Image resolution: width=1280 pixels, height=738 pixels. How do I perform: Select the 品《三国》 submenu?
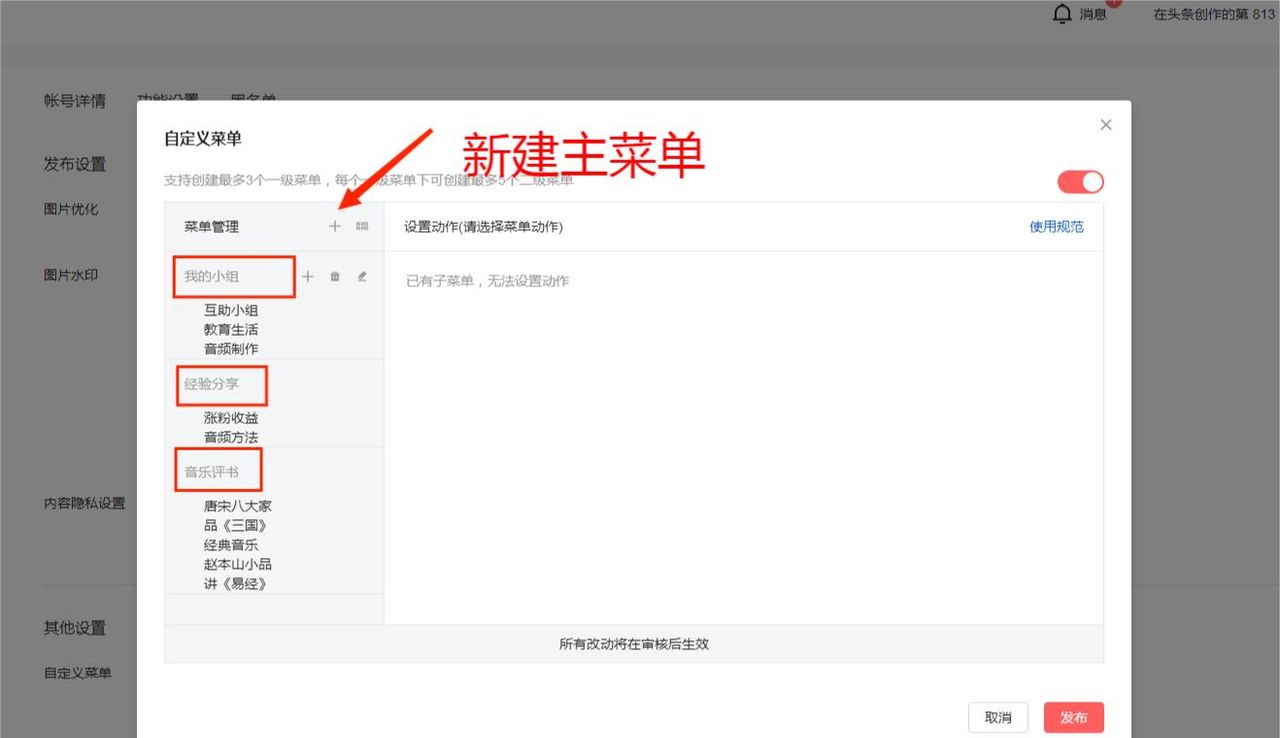pyautogui.click(x=238, y=526)
